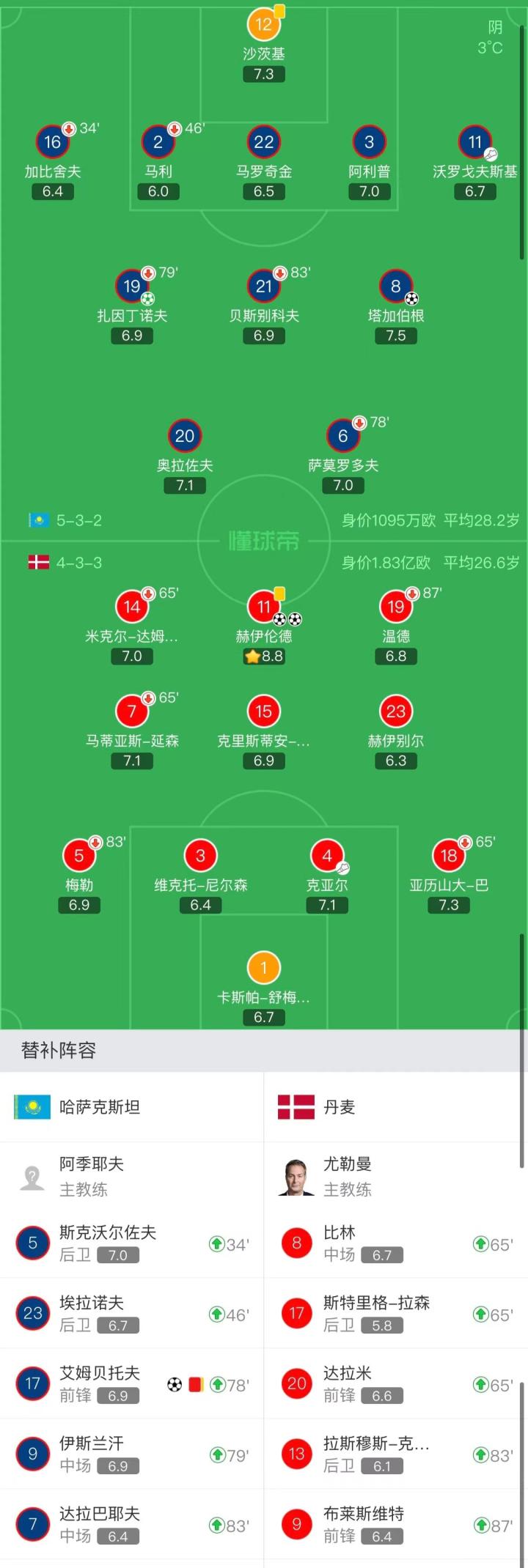Open substitute 布莱斯维特 number 9 entry
The height and width of the screenshot is (1568, 528).
(396, 1525)
